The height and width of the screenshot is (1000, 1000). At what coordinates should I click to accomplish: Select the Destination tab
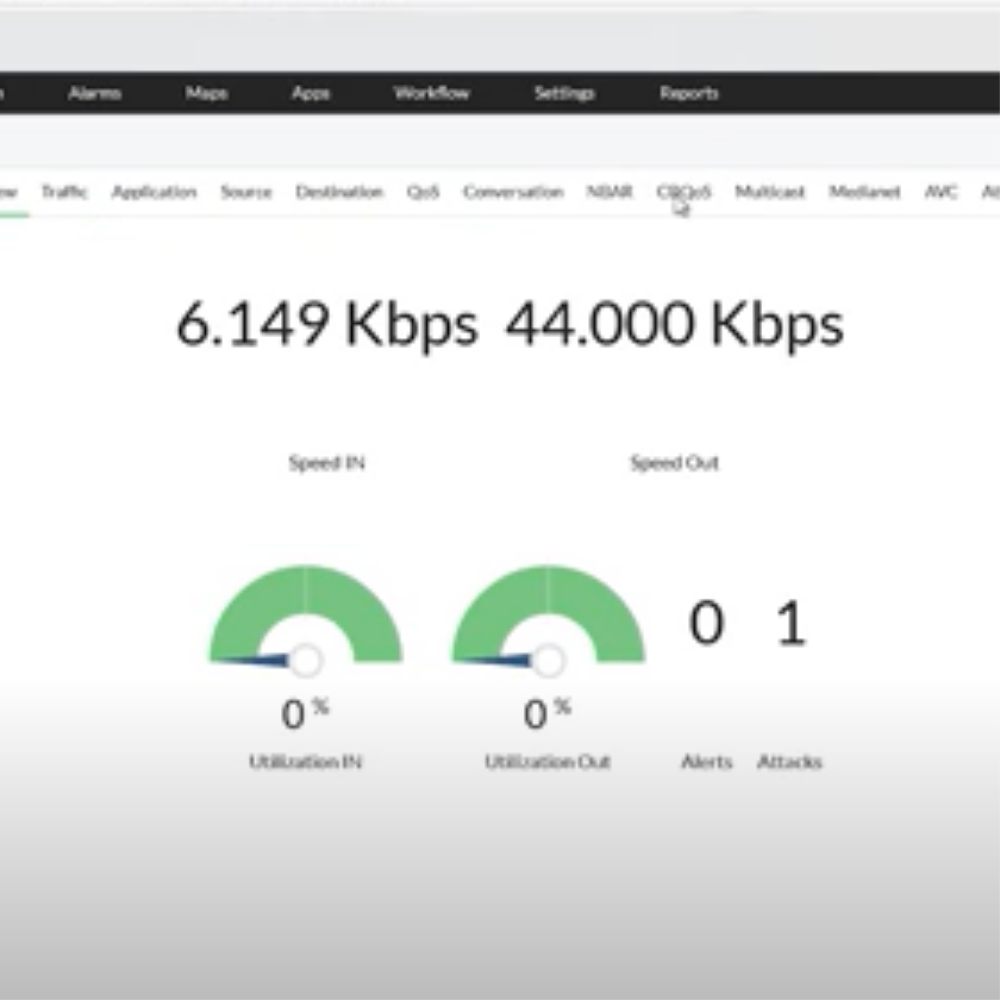[339, 192]
